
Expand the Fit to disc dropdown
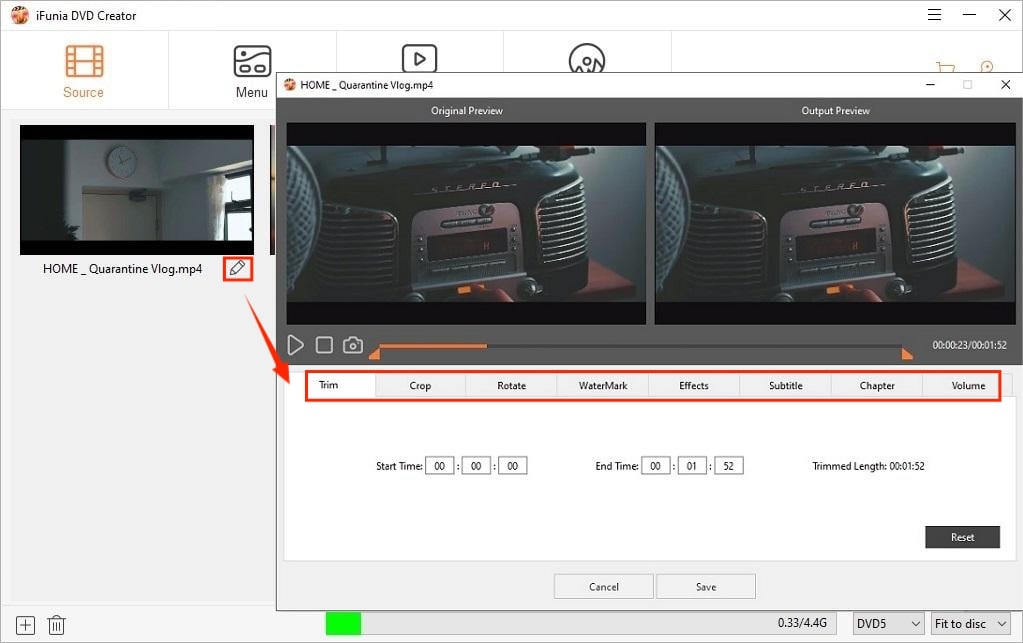pyautogui.click(x=972, y=624)
